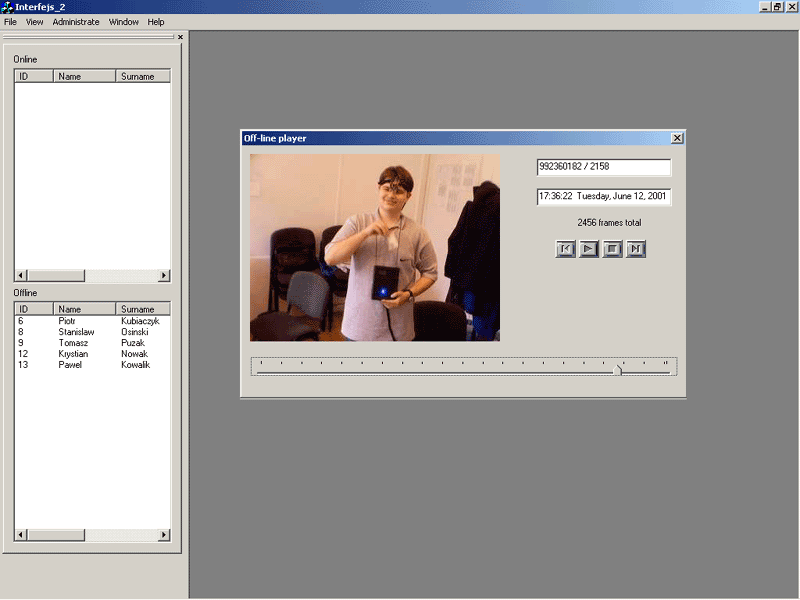The height and width of the screenshot is (600, 800).
Task: Click surname Puzak in Offline list
Action: [x=133, y=343]
